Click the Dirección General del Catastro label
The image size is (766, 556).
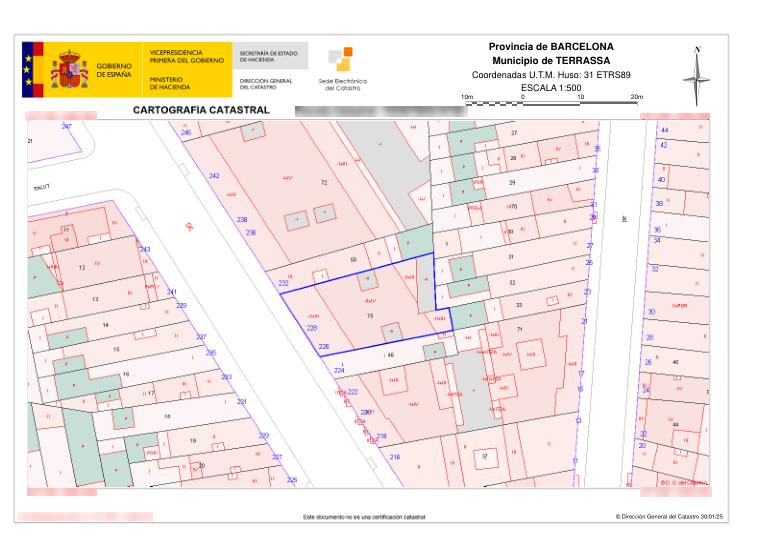click(266, 83)
